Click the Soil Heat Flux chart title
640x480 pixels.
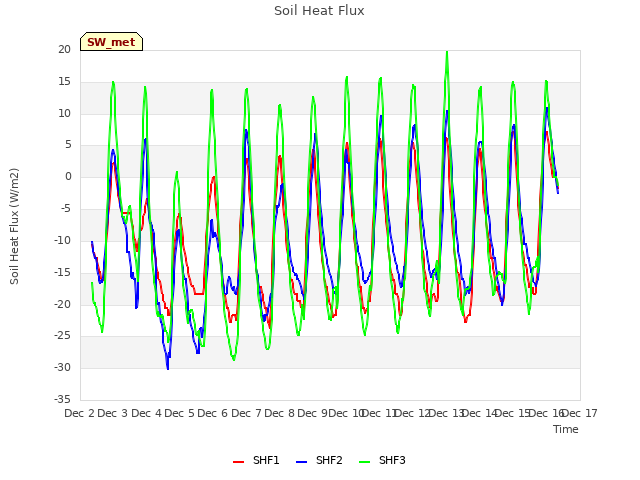pos(319,11)
